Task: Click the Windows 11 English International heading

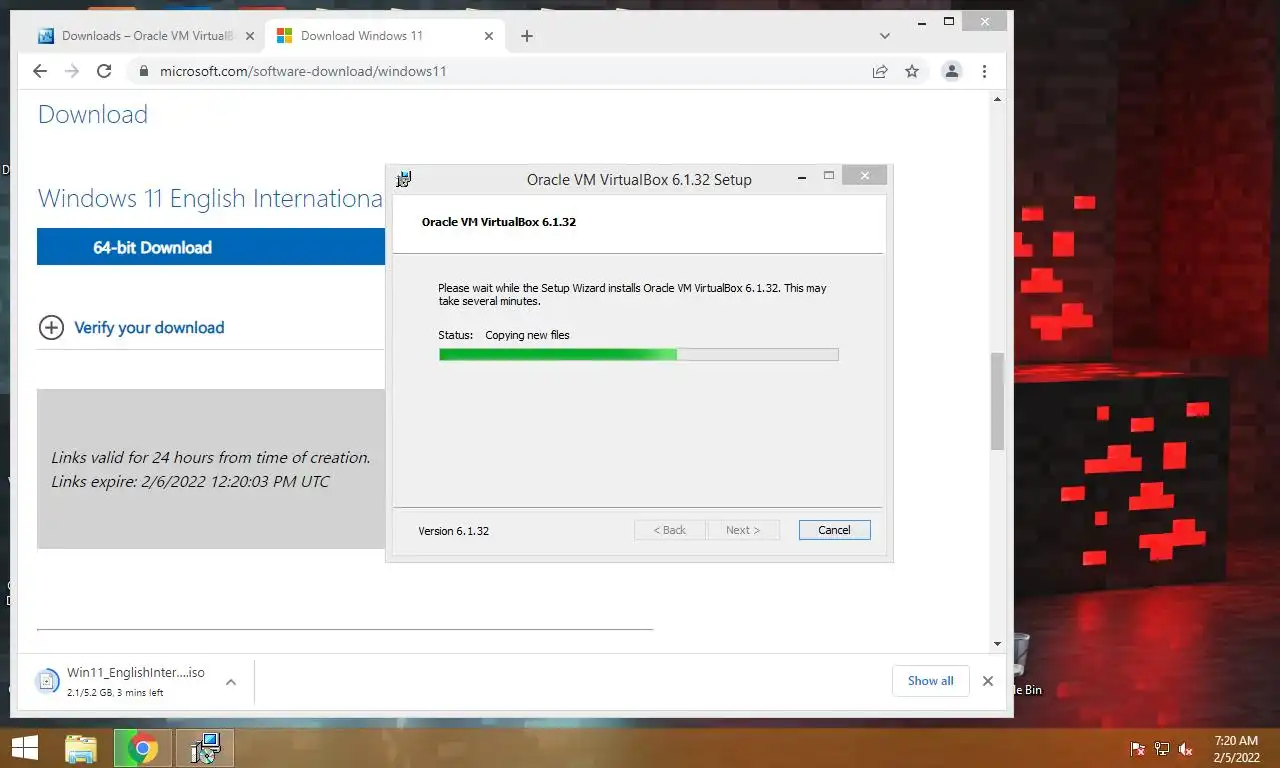Action: click(x=211, y=198)
